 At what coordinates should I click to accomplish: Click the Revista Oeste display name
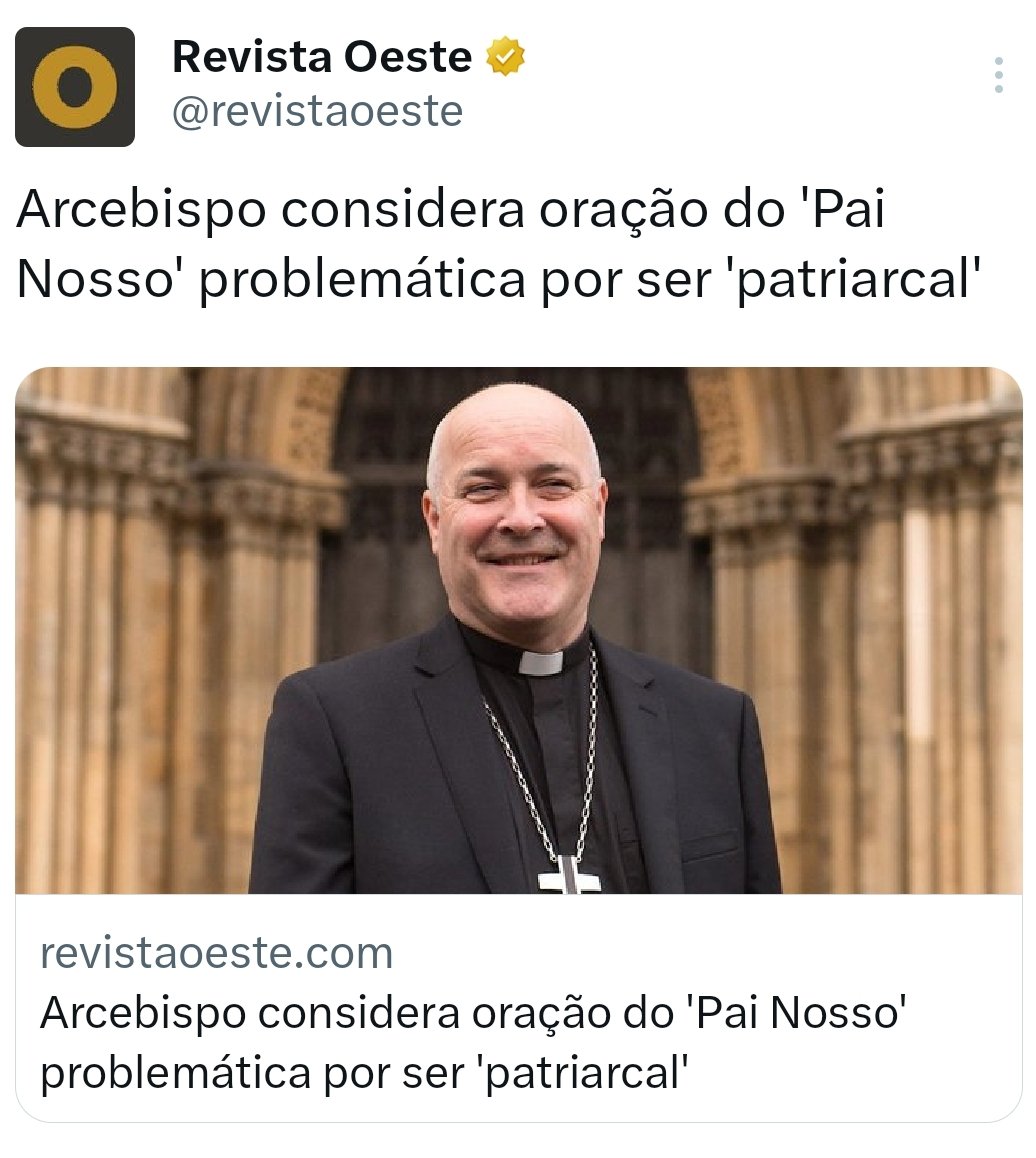click(x=322, y=56)
